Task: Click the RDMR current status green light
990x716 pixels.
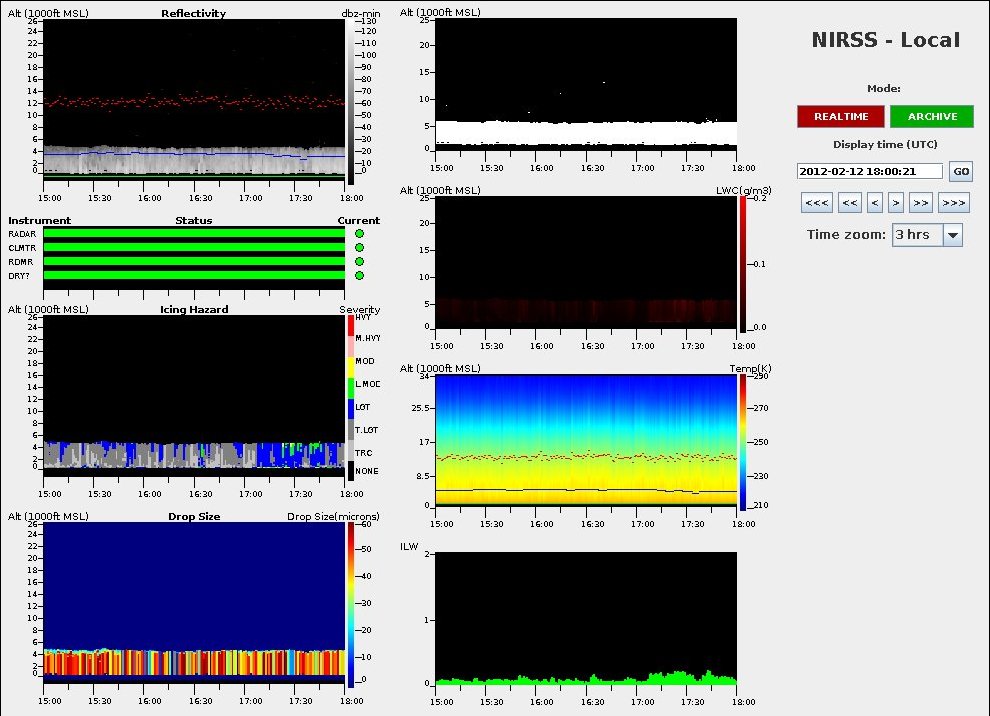Action: tap(359, 261)
